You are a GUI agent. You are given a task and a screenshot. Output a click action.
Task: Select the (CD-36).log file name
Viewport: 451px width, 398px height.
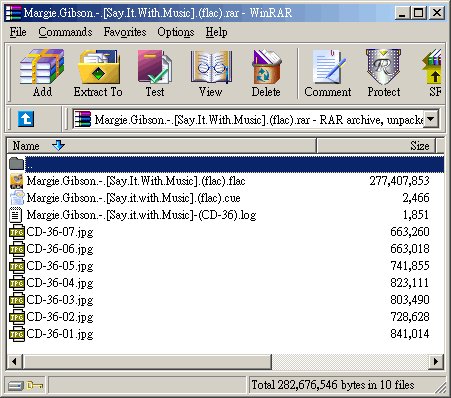point(141,215)
